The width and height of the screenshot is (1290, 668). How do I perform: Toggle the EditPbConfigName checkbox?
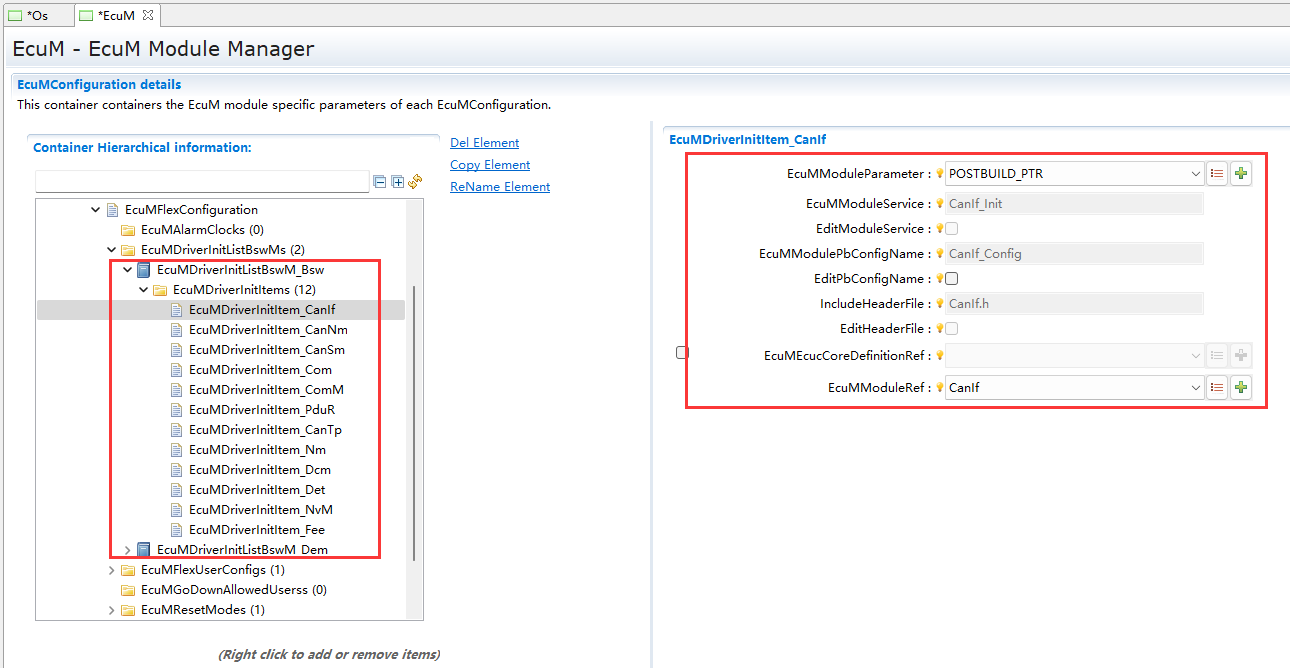[x=952, y=279]
